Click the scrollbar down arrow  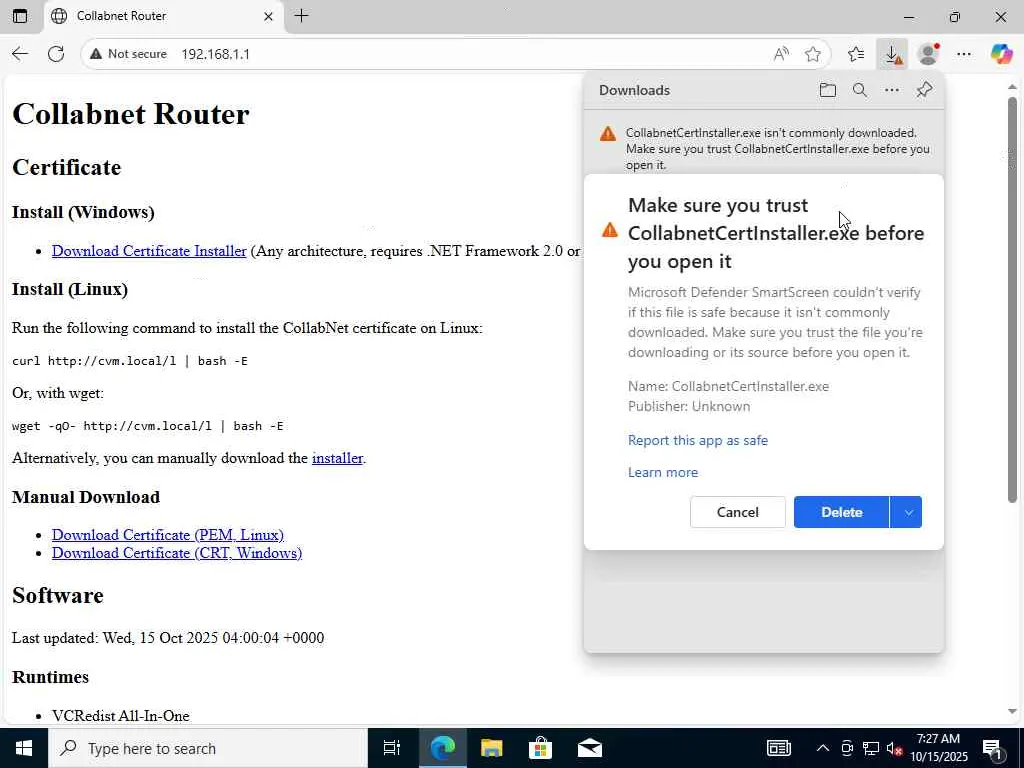click(1012, 711)
